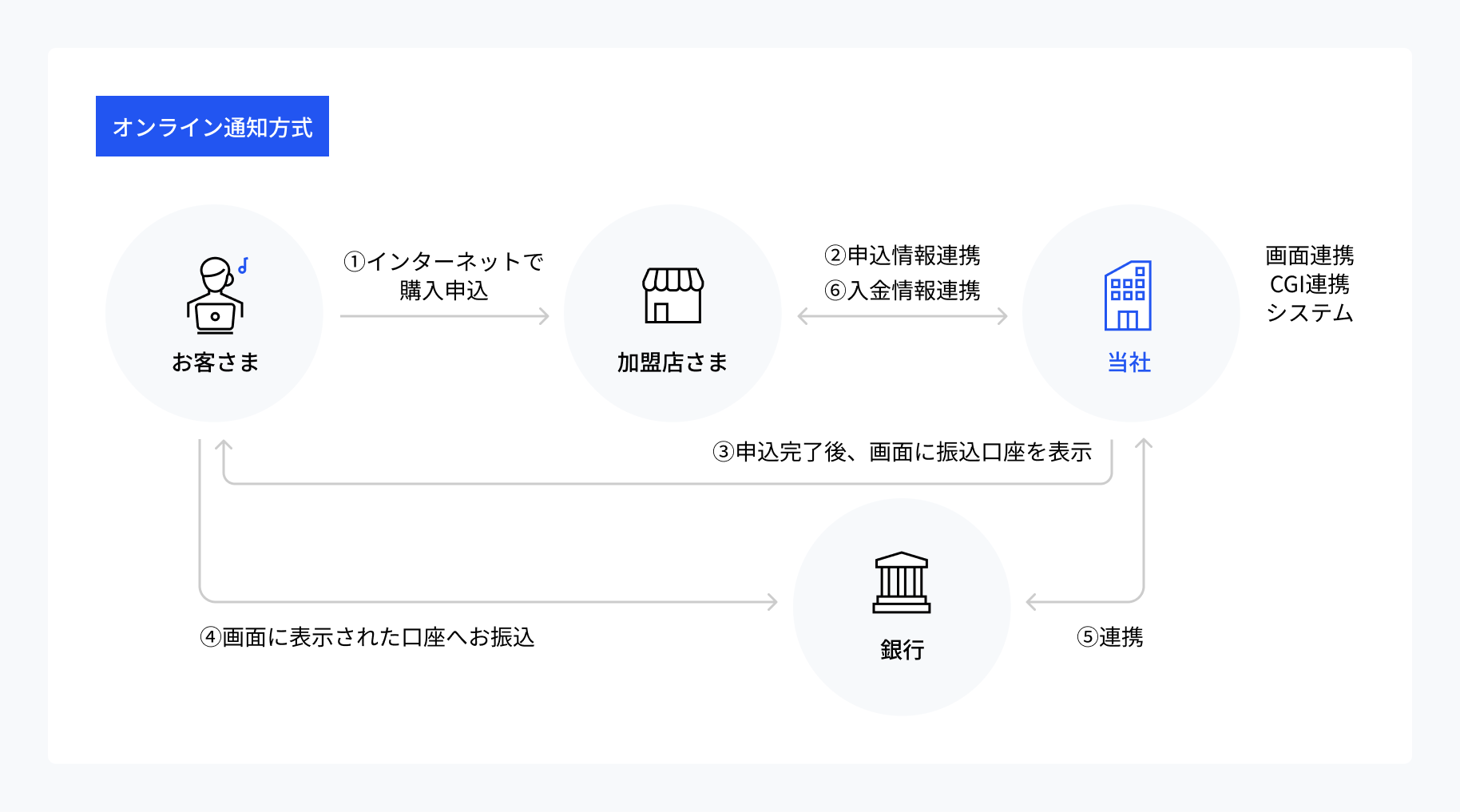
Task: Click the blue office building icon
Action: pos(1128,295)
